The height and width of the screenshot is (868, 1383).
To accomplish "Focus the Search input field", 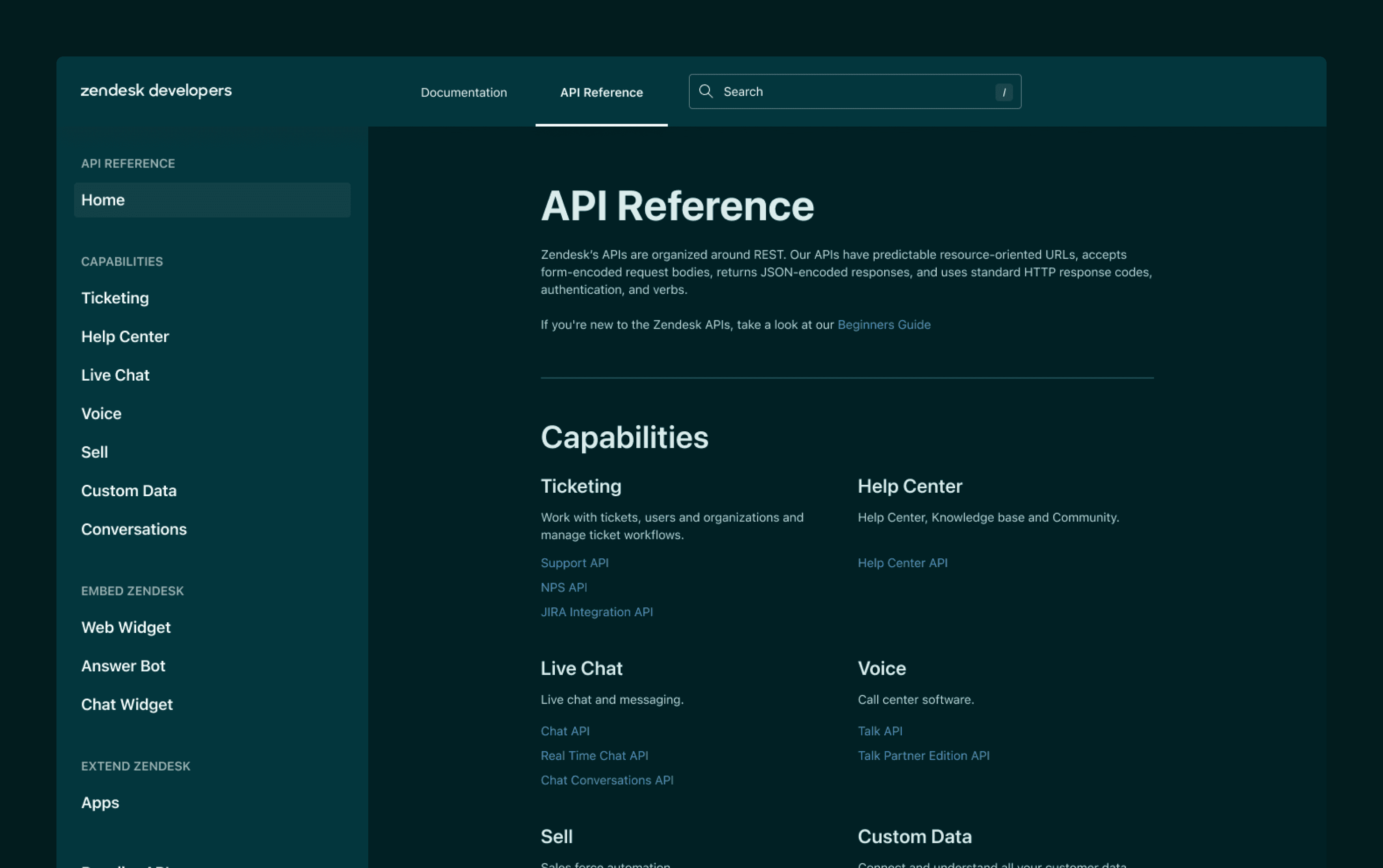I will pyautogui.click(x=855, y=91).
